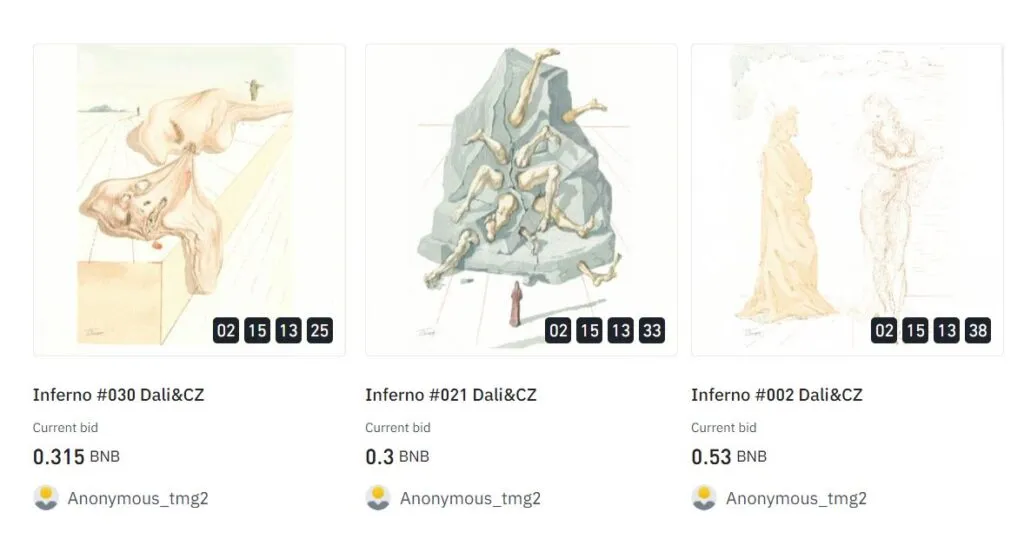Click the countdown timer on Inferno #002
This screenshot has width=1024, height=539.
931,331
